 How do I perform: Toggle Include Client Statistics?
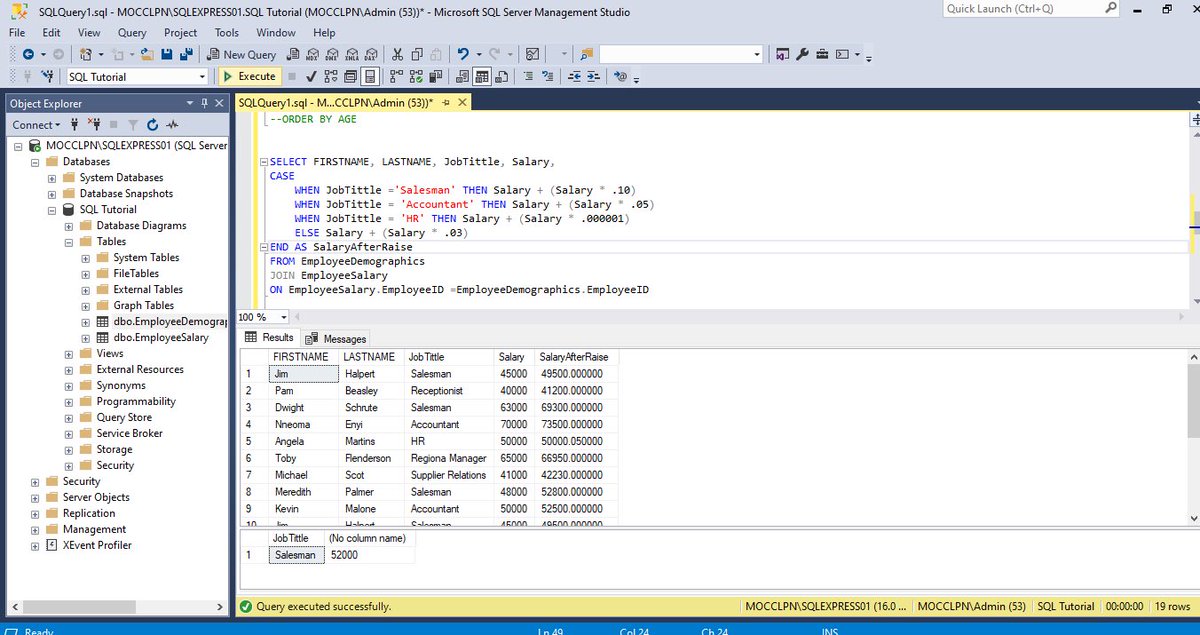pyautogui.click(x=436, y=77)
